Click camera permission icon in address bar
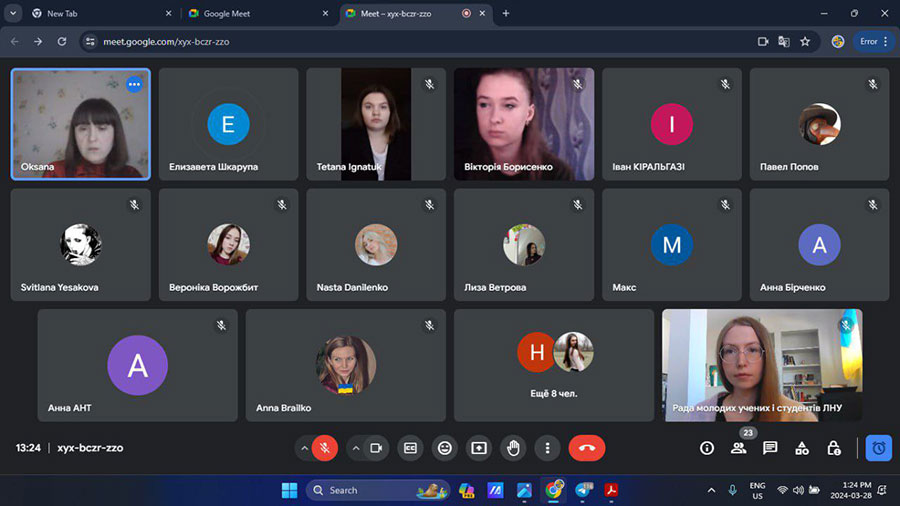 [763, 41]
